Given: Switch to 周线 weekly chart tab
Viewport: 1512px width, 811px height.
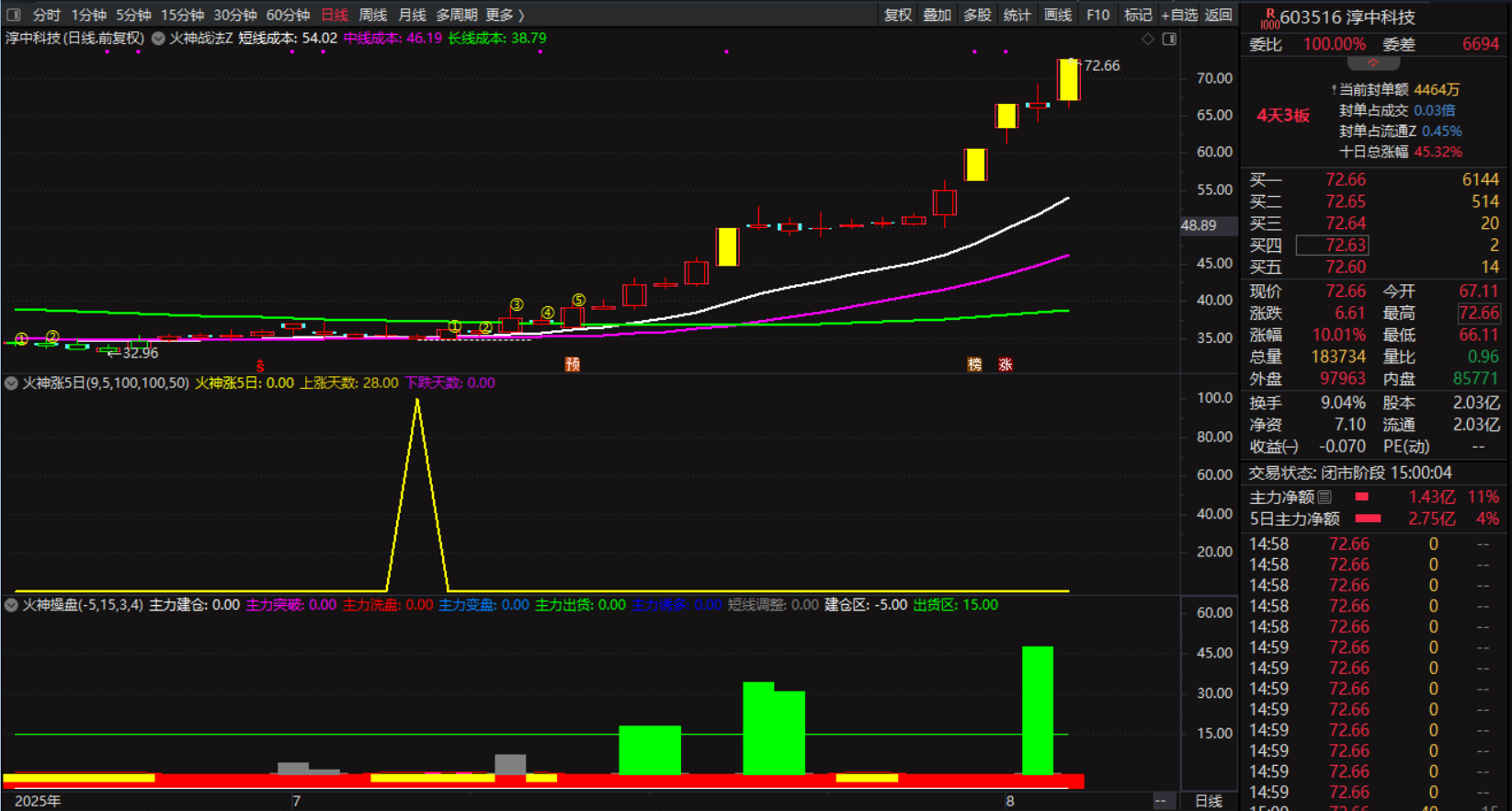Looking at the screenshot, I should point(372,15).
